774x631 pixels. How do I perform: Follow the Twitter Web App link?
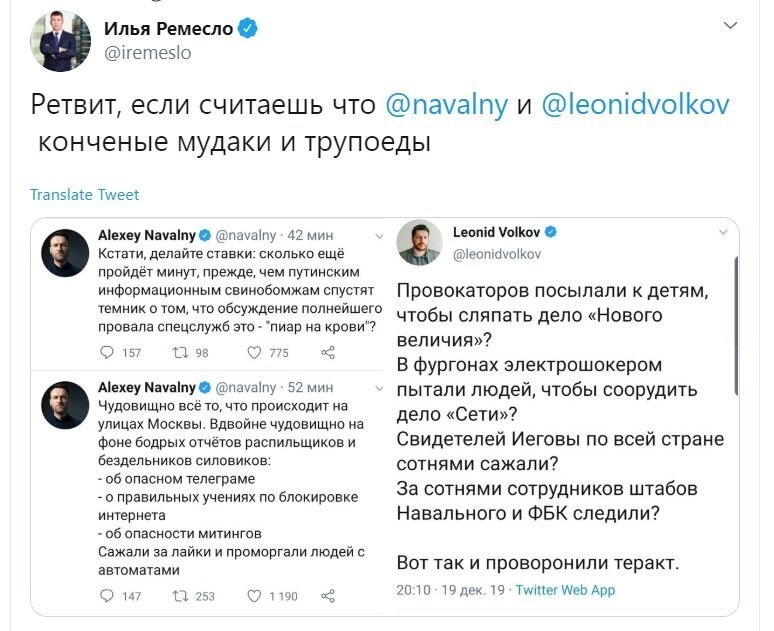click(x=565, y=590)
